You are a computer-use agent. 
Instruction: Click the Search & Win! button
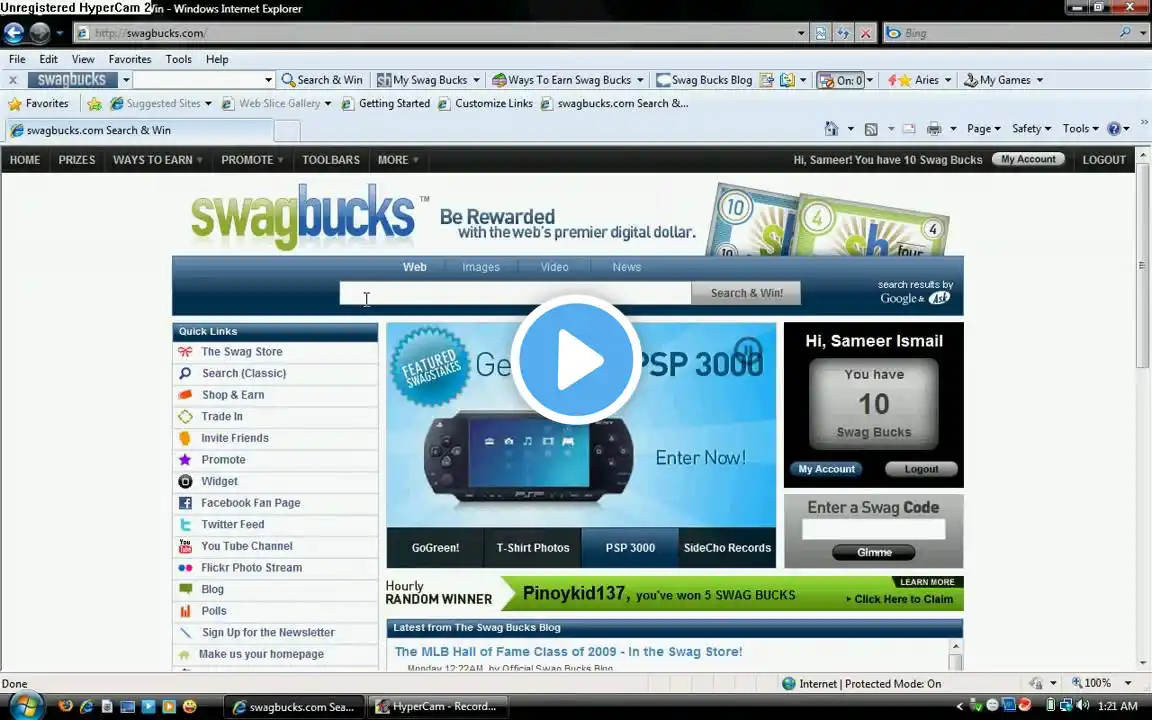pyautogui.click(x=746, y=293)
